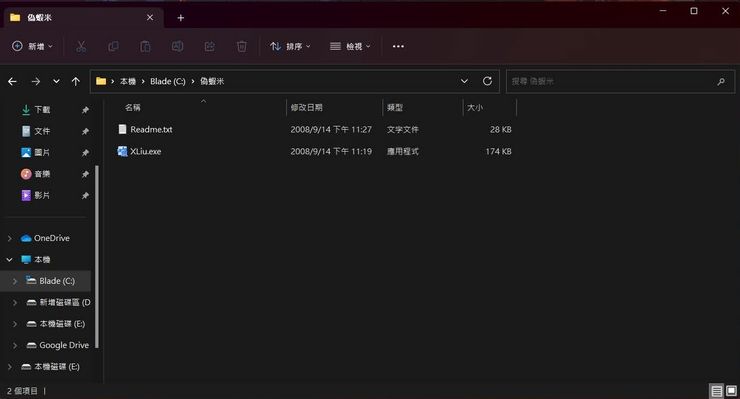Click Blade (C:) in the address breadcrumb
The width and height of the screenshot is (740, 399).
point(168,81)
